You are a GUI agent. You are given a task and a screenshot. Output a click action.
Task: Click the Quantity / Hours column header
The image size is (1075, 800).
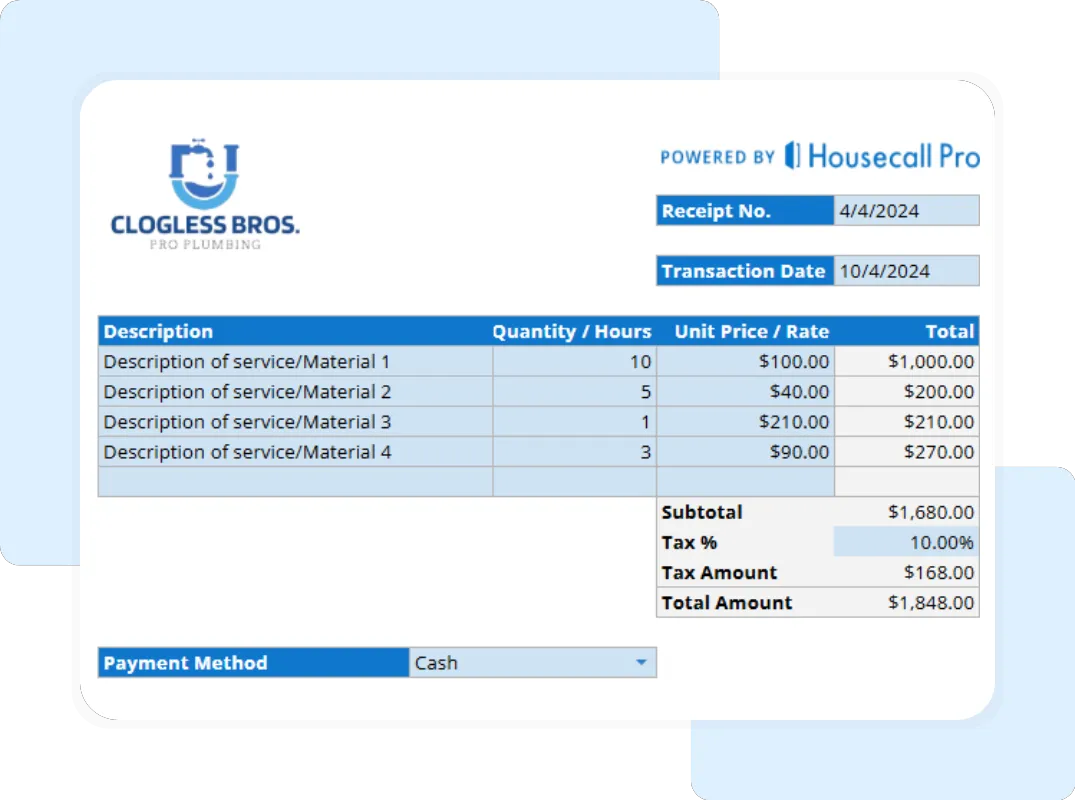572,331
